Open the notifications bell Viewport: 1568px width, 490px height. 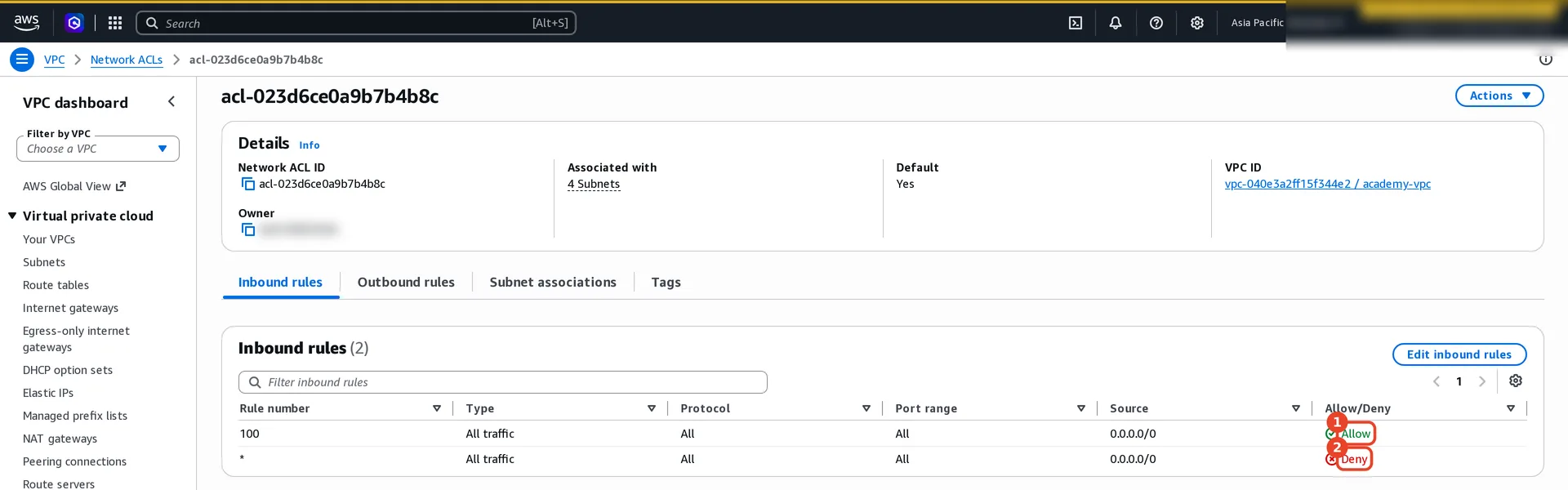[1116, 23]
